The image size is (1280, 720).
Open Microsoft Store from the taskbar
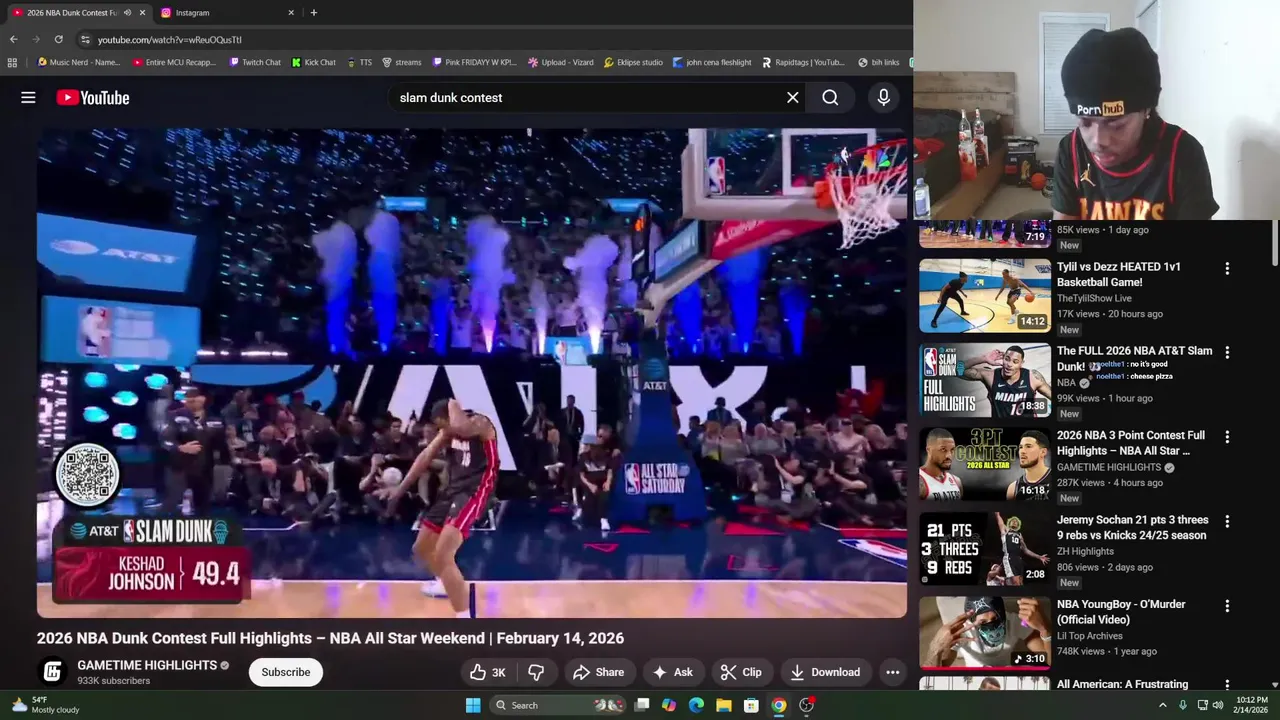(751, 705)
